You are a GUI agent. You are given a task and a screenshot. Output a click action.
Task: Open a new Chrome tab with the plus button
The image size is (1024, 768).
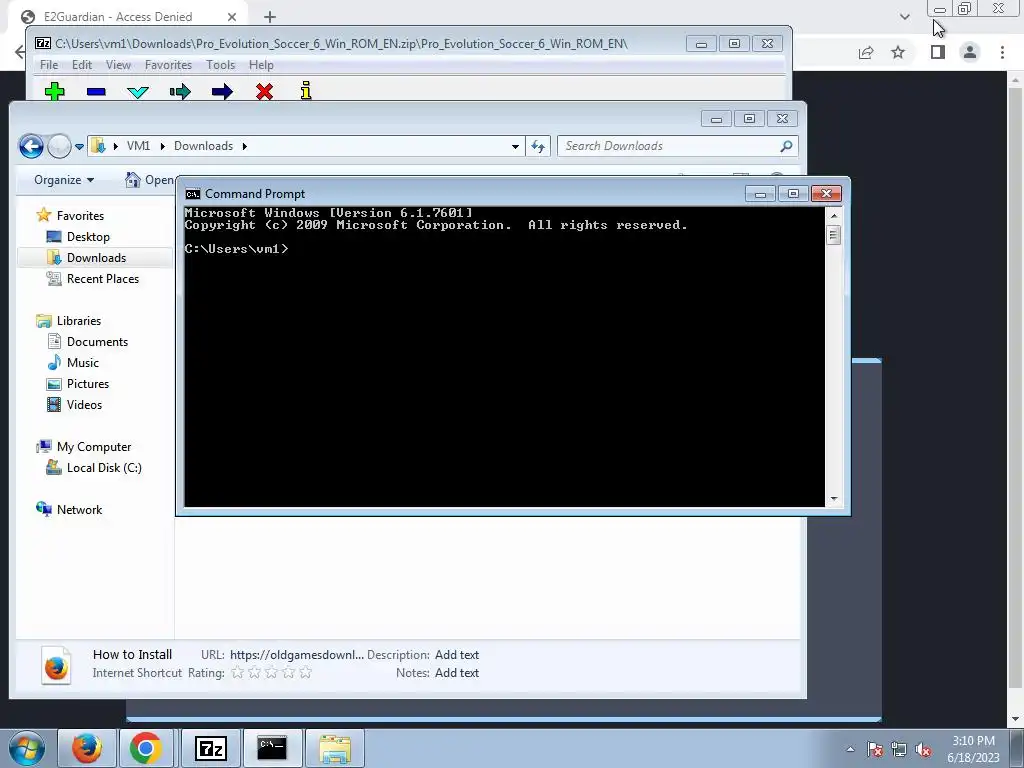pyautogui.click(x=270, y=18)
